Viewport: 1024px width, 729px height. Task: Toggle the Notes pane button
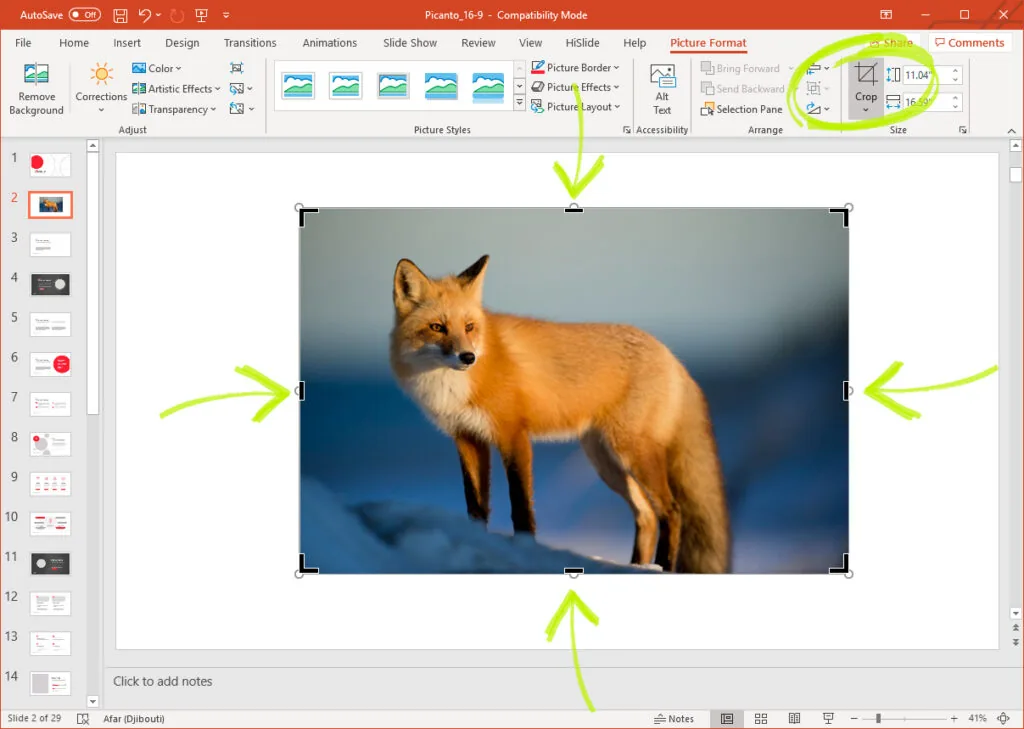[x=675, y=719]
